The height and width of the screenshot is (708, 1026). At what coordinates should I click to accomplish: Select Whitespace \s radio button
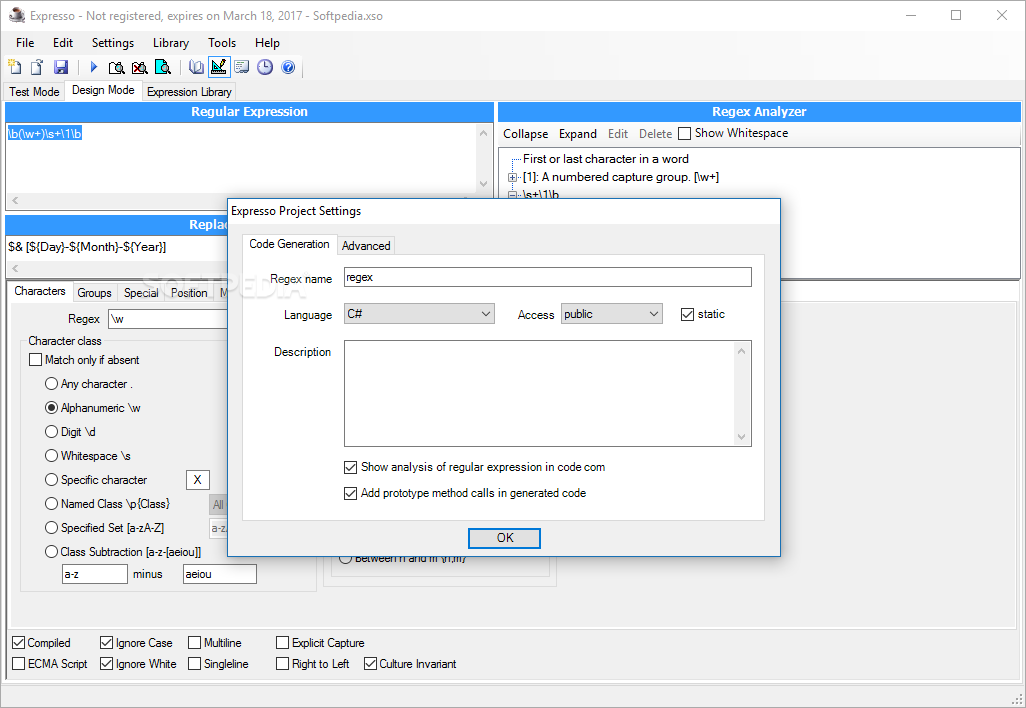(x=51, y=455)
